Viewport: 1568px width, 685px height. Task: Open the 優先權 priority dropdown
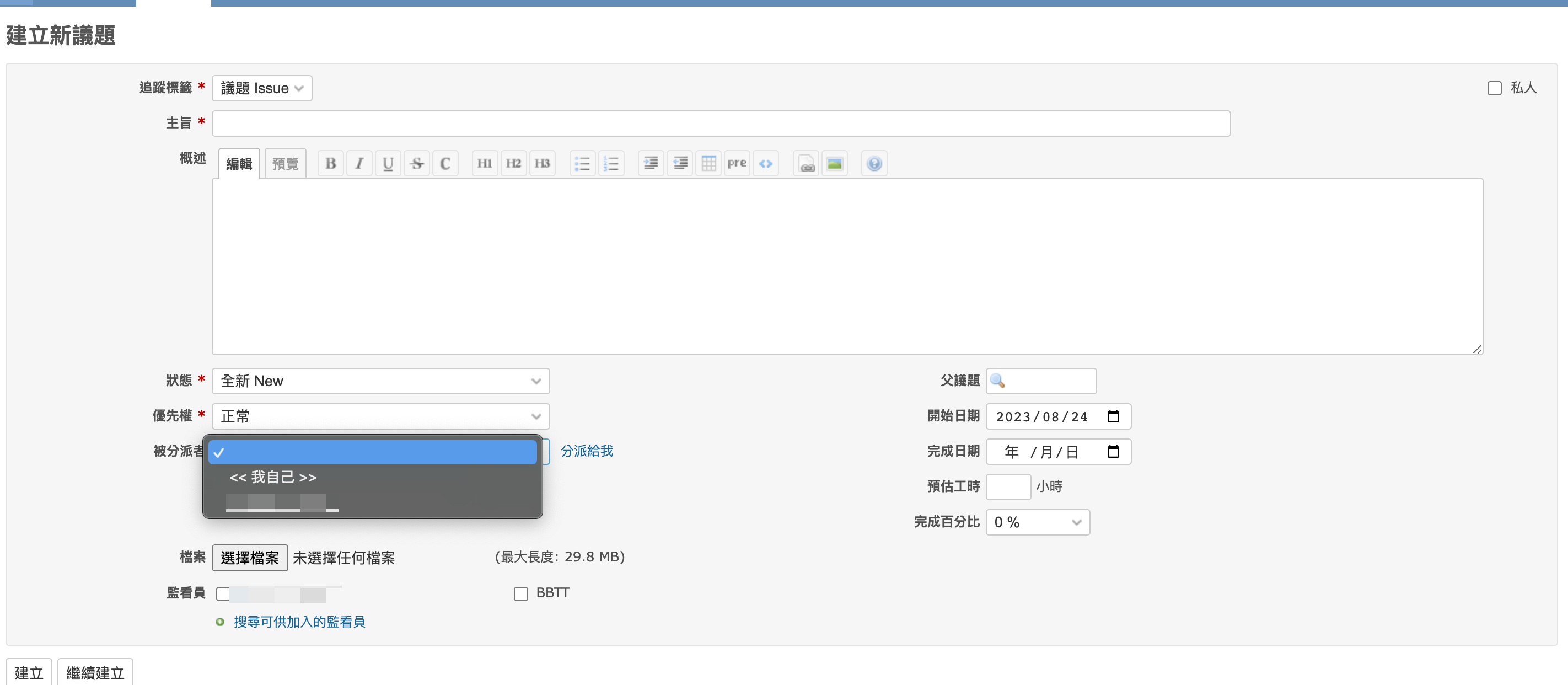click(x=380, y=416)
